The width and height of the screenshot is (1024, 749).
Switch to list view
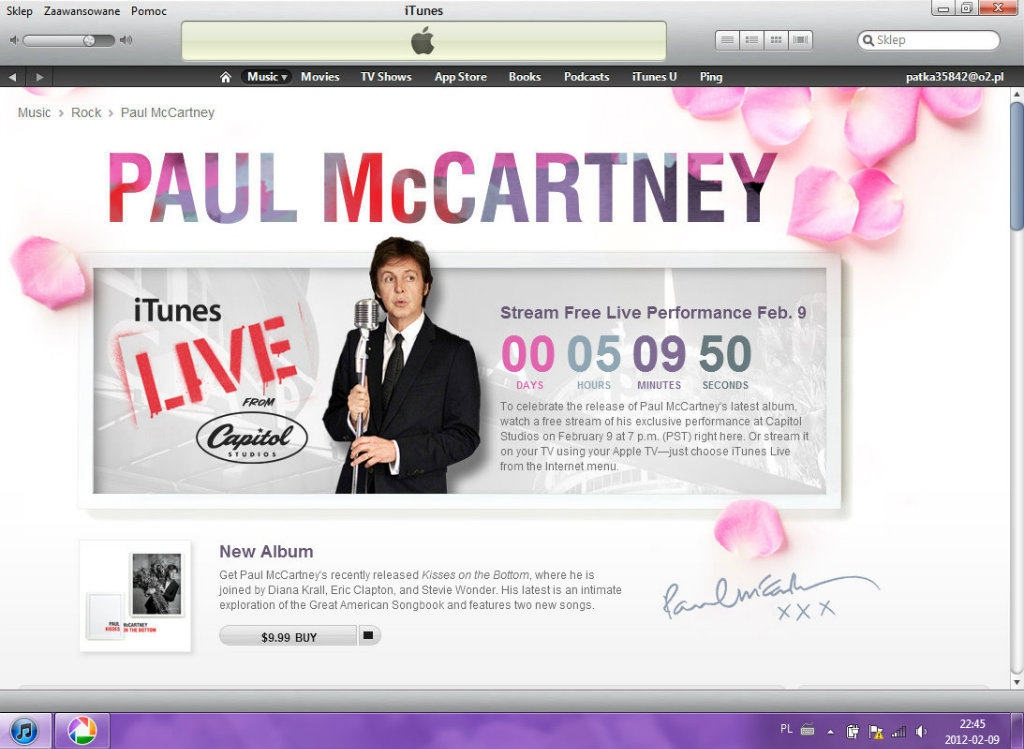coord(728,40)
